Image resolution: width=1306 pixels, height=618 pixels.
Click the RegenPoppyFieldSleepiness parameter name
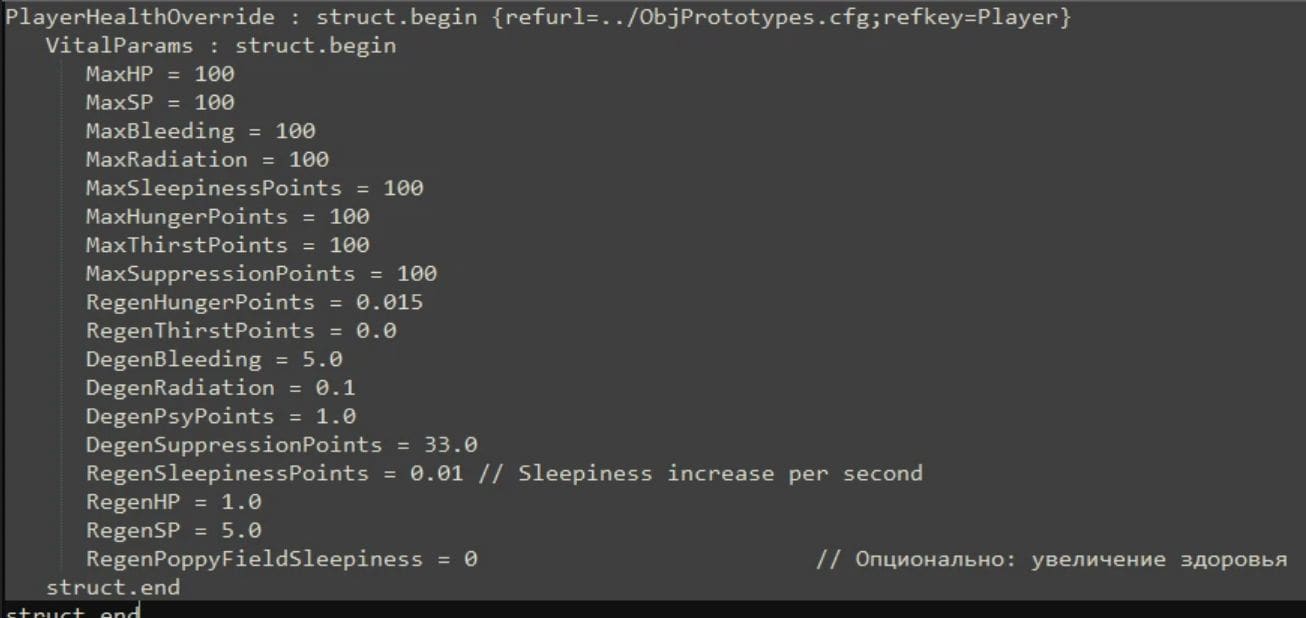(254, 559)
